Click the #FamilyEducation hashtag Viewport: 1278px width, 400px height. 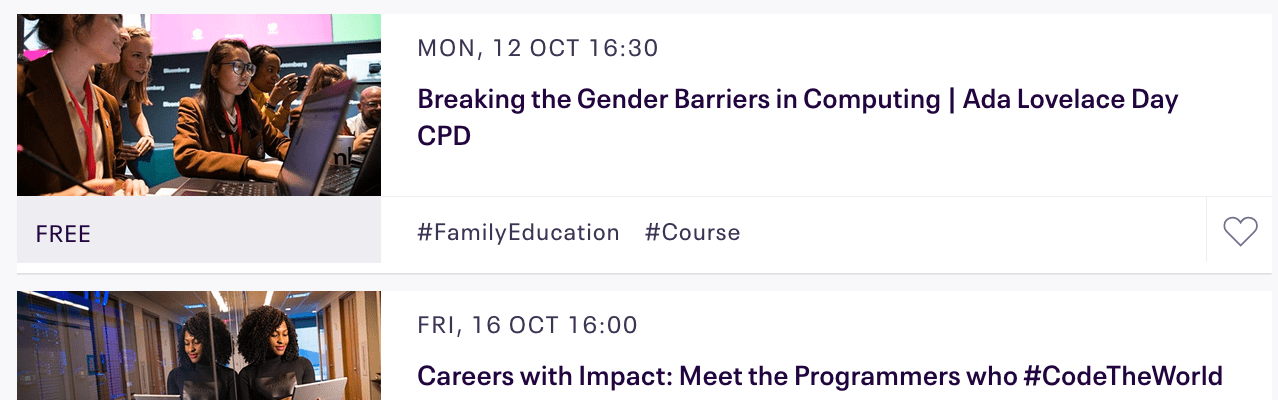point(518,232)
